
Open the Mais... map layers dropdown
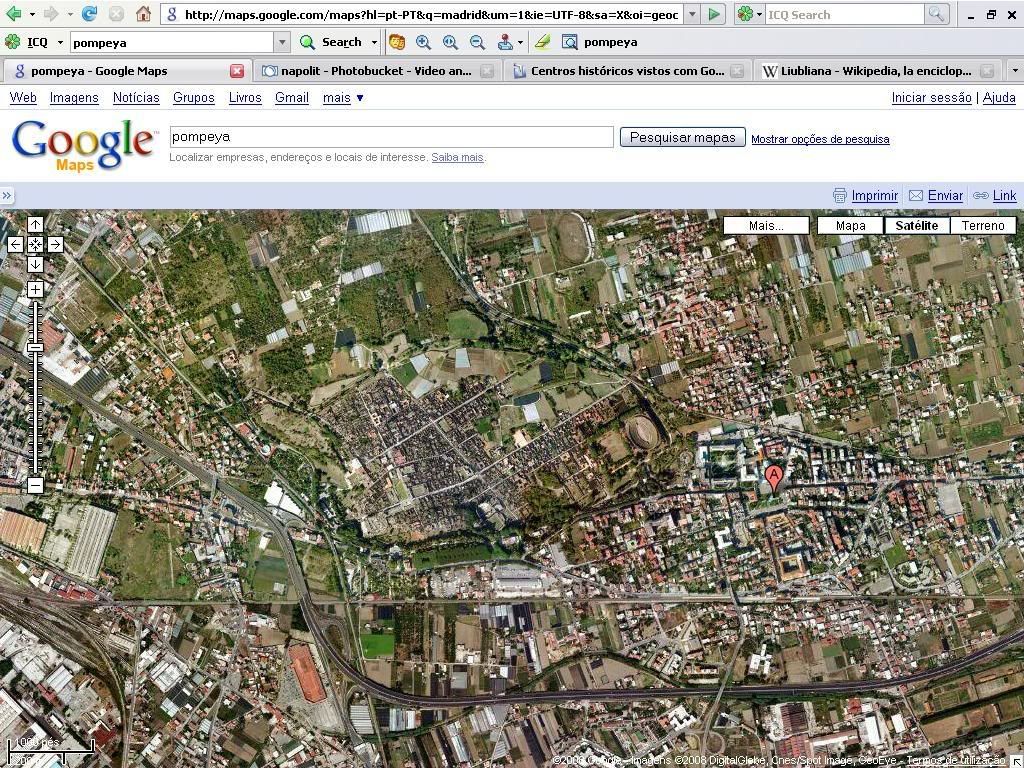point(766,226)
